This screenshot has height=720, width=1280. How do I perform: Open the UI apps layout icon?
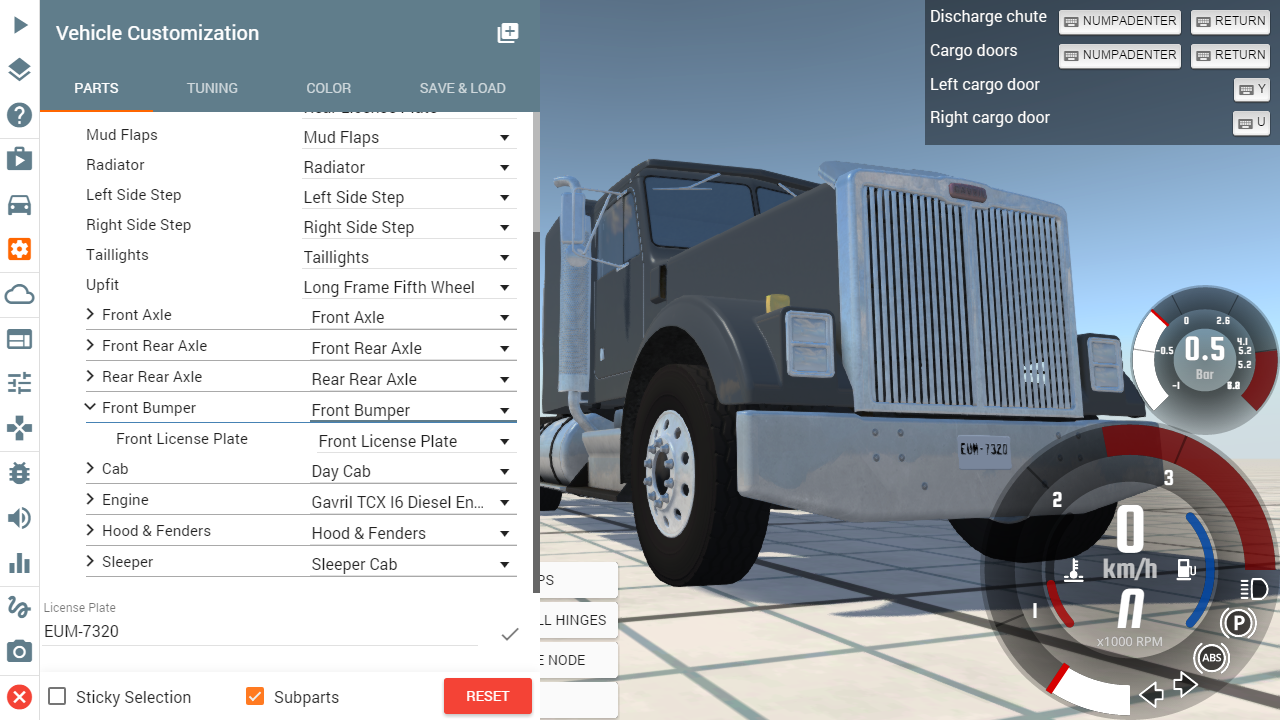pos(20,340)
